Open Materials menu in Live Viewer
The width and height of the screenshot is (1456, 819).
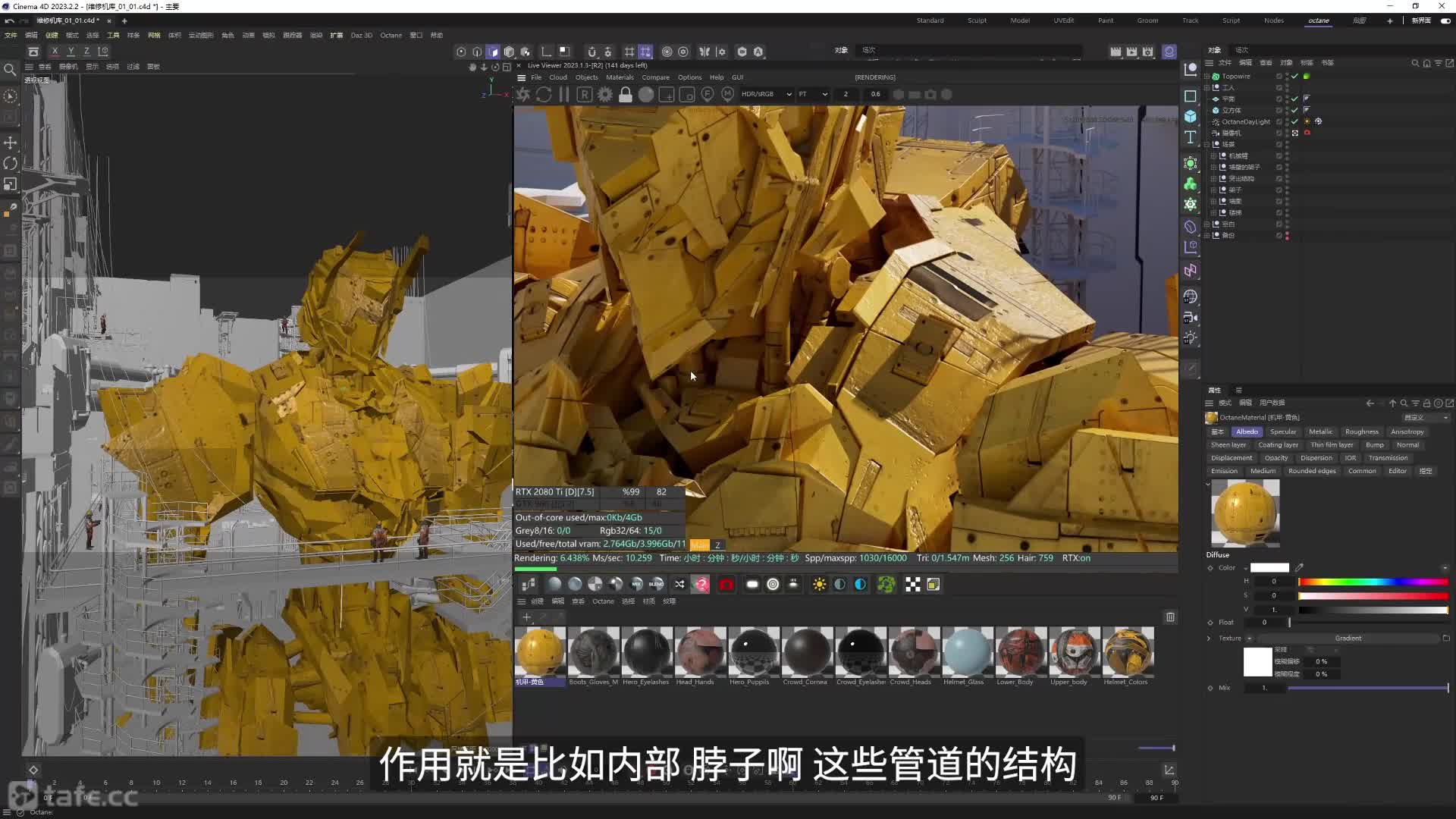tap(620, 77)
